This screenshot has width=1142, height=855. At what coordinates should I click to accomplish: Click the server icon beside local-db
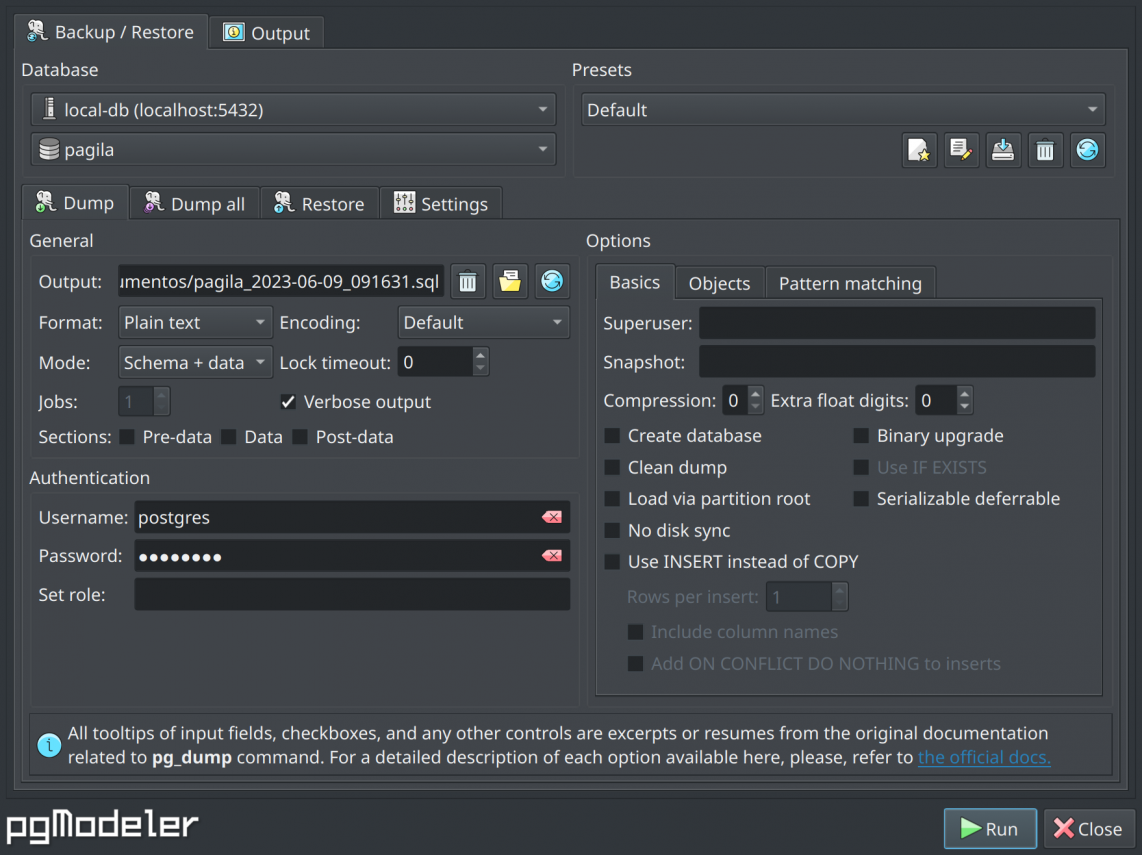click(49, 109)
